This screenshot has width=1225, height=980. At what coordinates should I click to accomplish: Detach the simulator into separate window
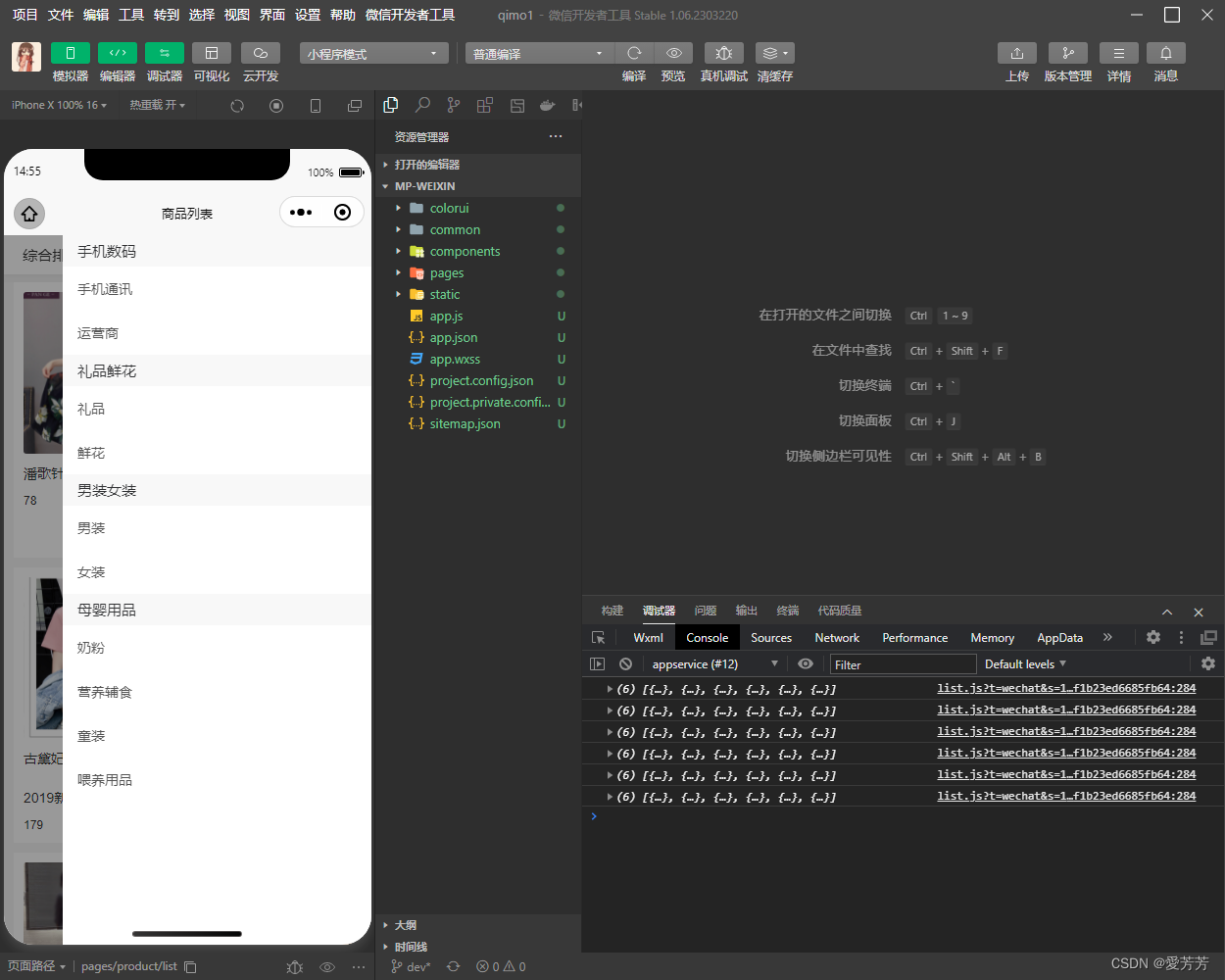[355, 106]
